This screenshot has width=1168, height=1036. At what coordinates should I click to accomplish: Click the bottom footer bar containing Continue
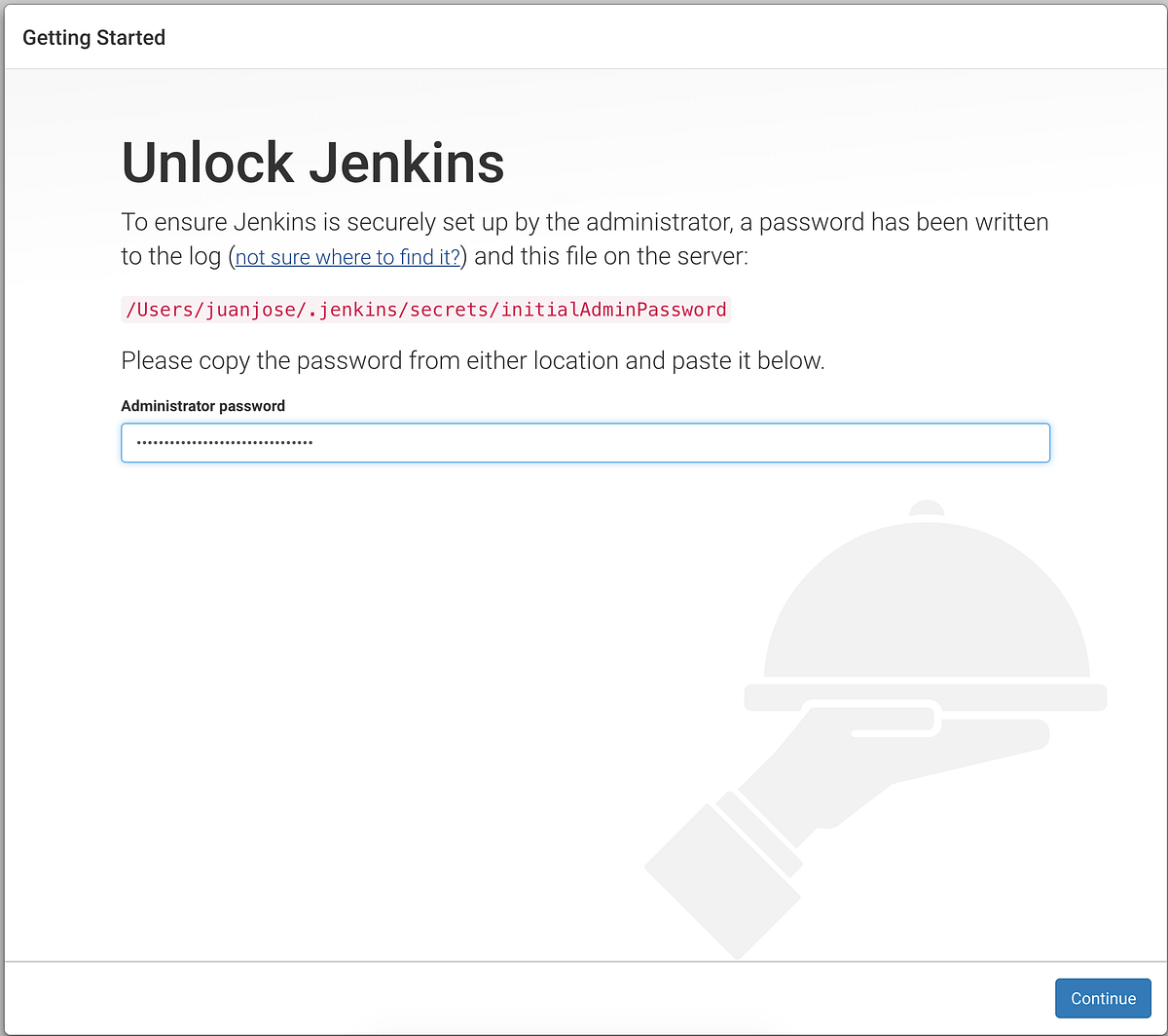coord(584,996)
